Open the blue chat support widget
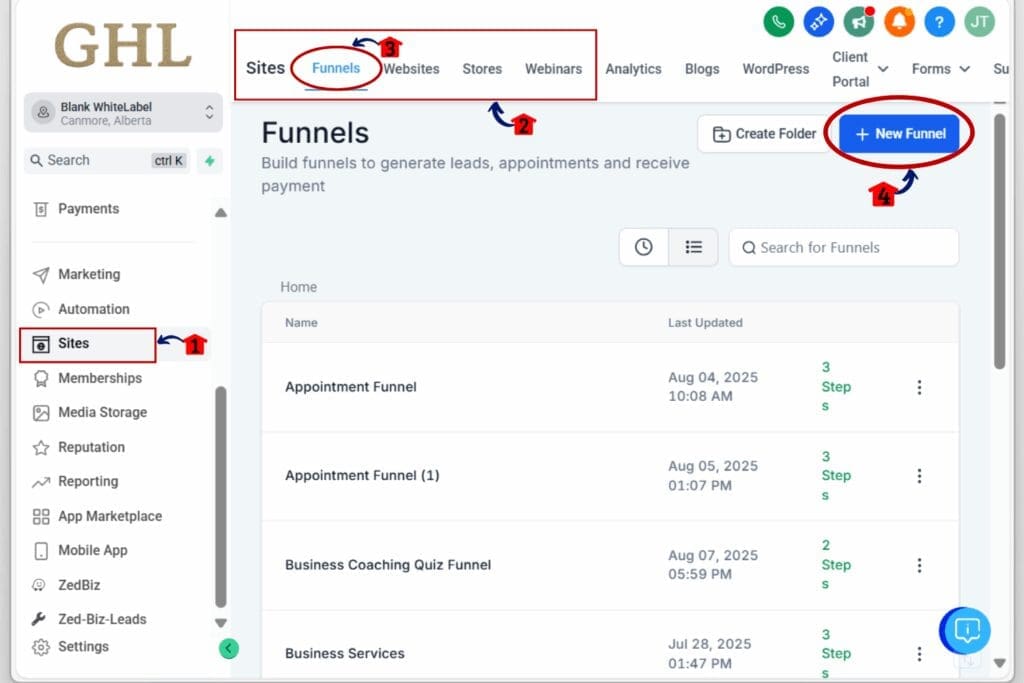This screenshot has width=1024, height=683. point(965,630)
